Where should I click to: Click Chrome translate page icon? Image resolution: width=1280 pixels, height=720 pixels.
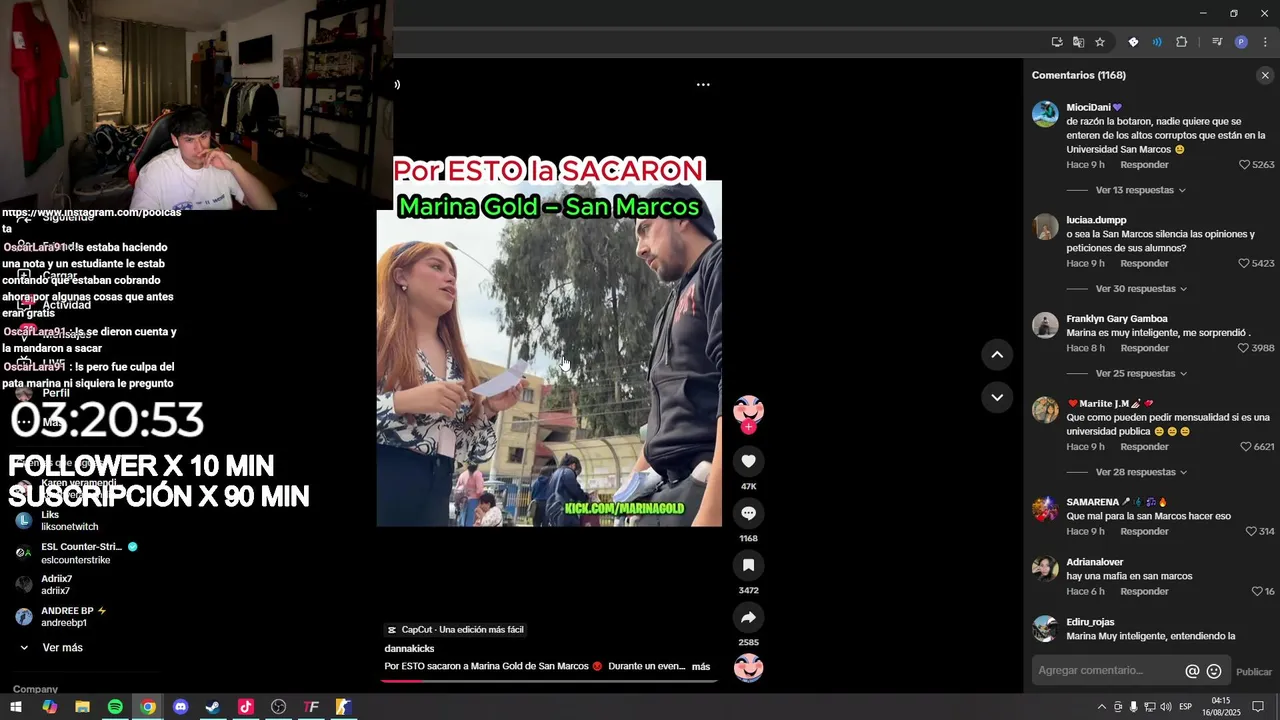pyautogui.click(x=1078, y=42)
